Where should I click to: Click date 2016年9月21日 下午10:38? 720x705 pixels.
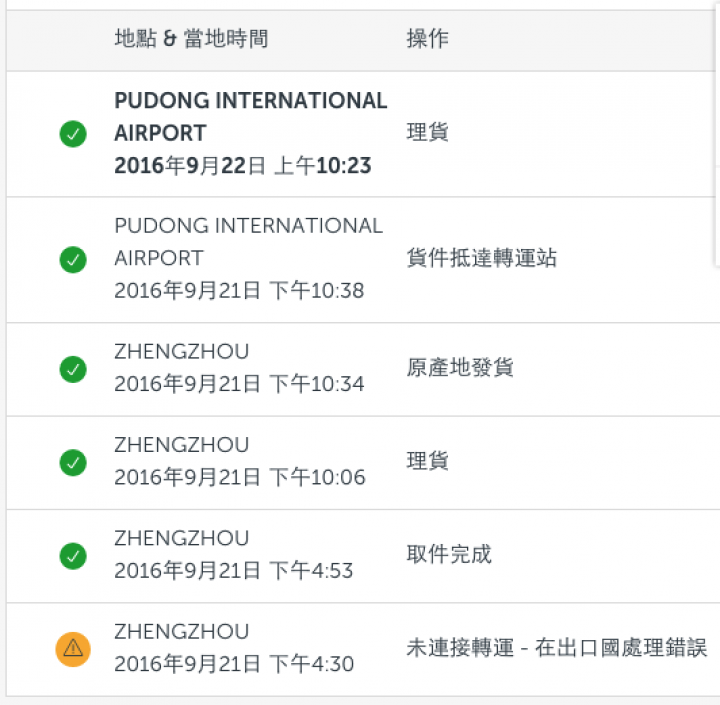tap(239, 291)
